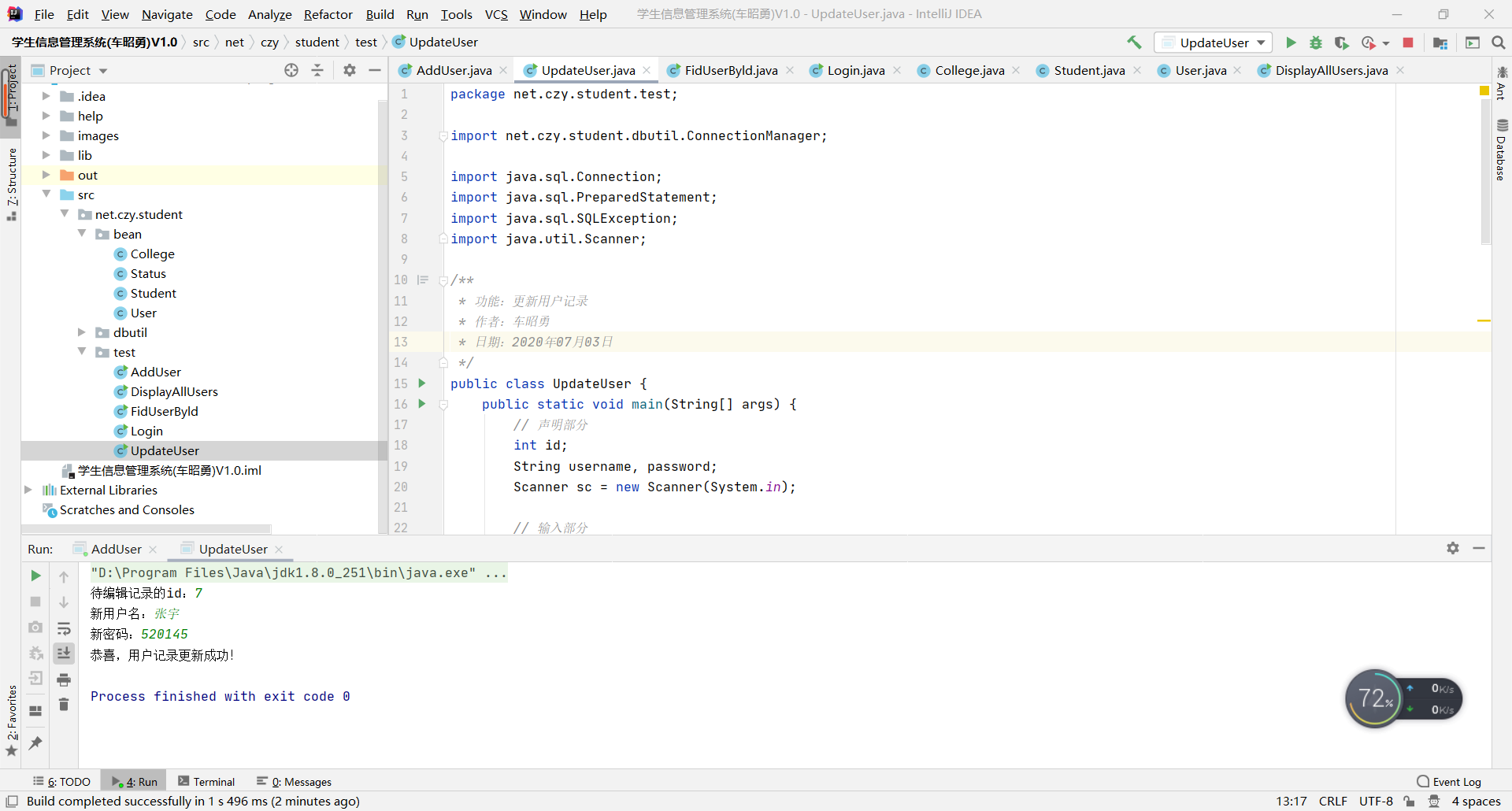
Task: Collapse all in Project panel
Action: pos(317,70)
